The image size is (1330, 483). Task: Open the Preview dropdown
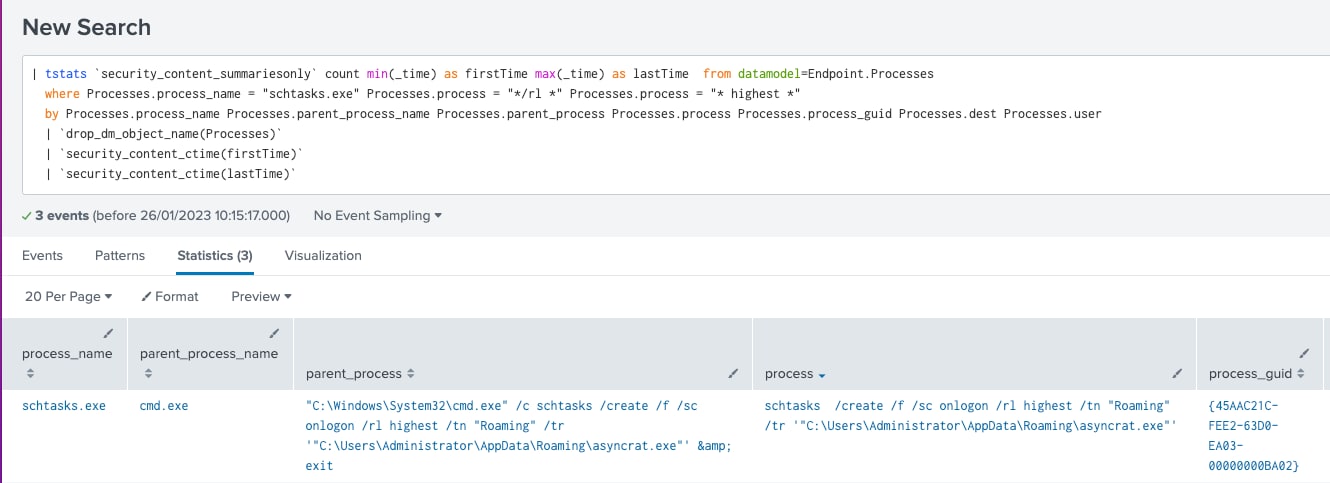[x=261, y=296]
